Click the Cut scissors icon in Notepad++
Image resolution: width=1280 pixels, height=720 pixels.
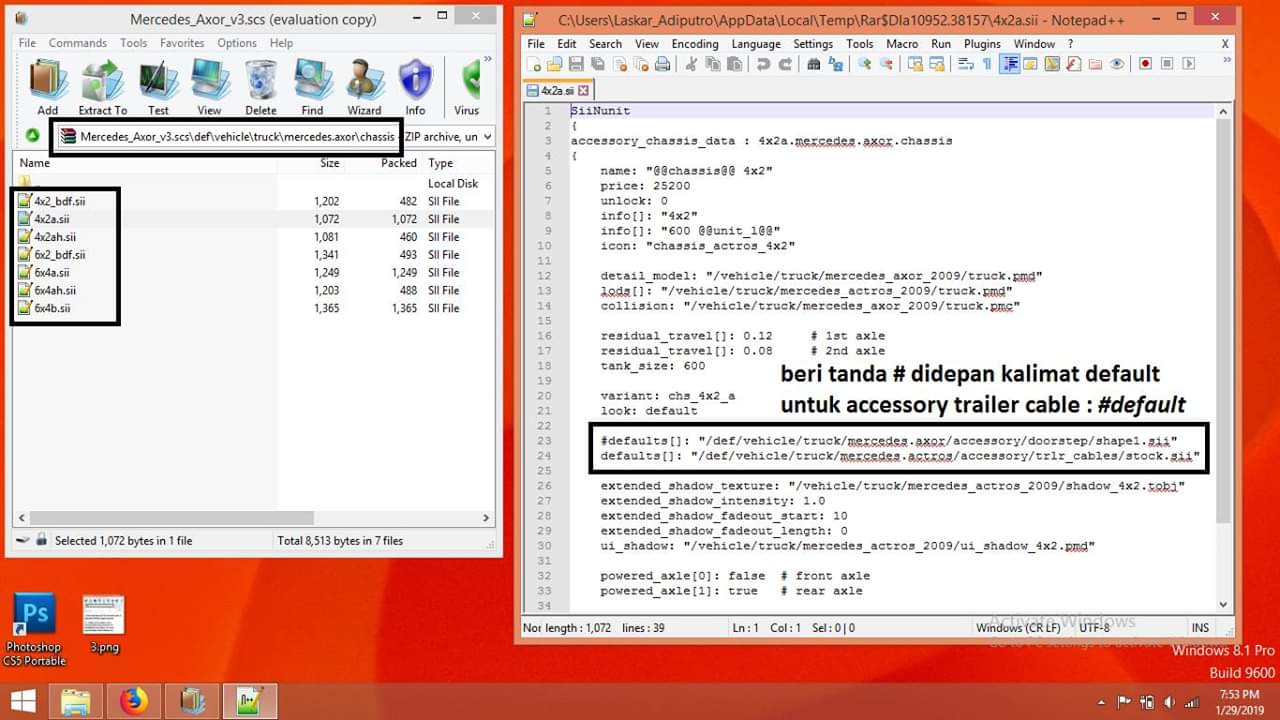click(691, 64)
